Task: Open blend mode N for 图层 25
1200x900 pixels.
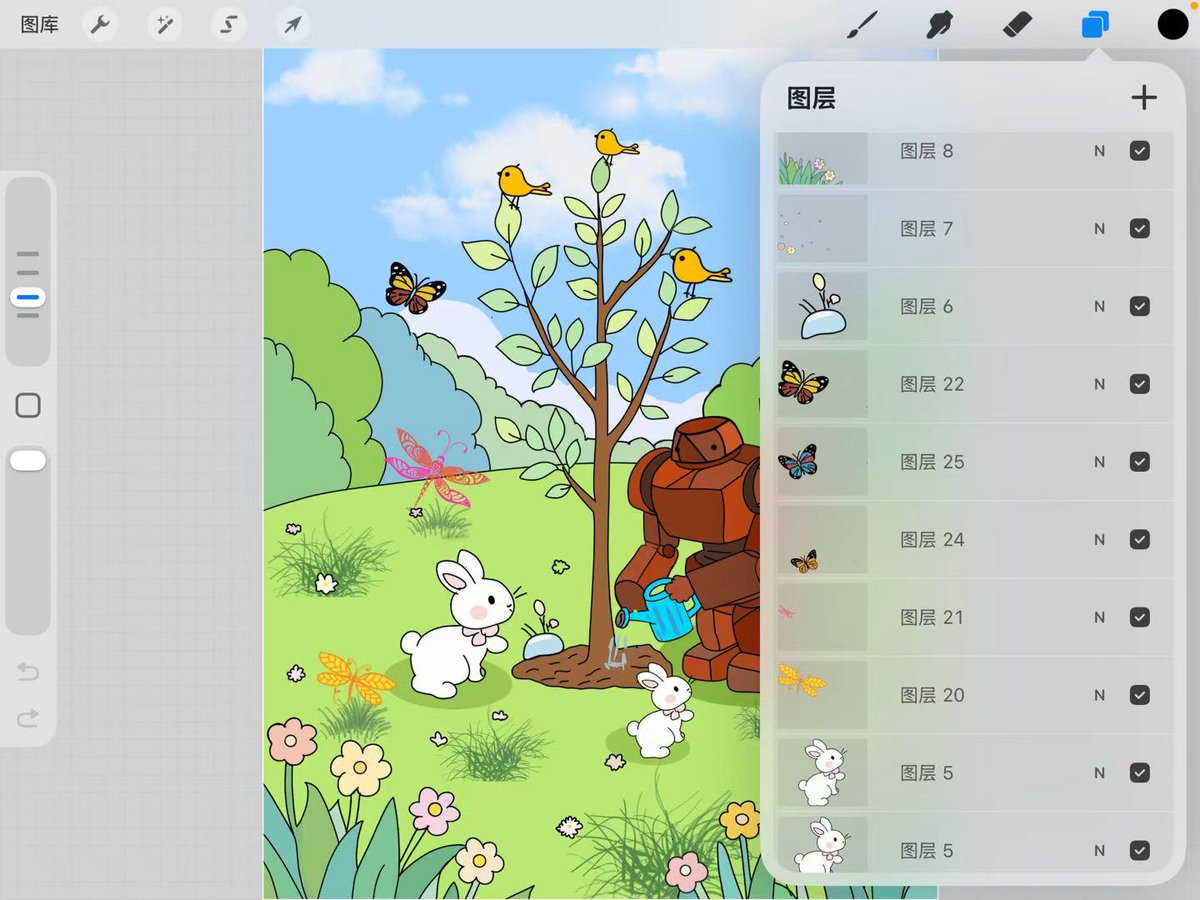Action: pyautogui.click(x=1099, y=462)
